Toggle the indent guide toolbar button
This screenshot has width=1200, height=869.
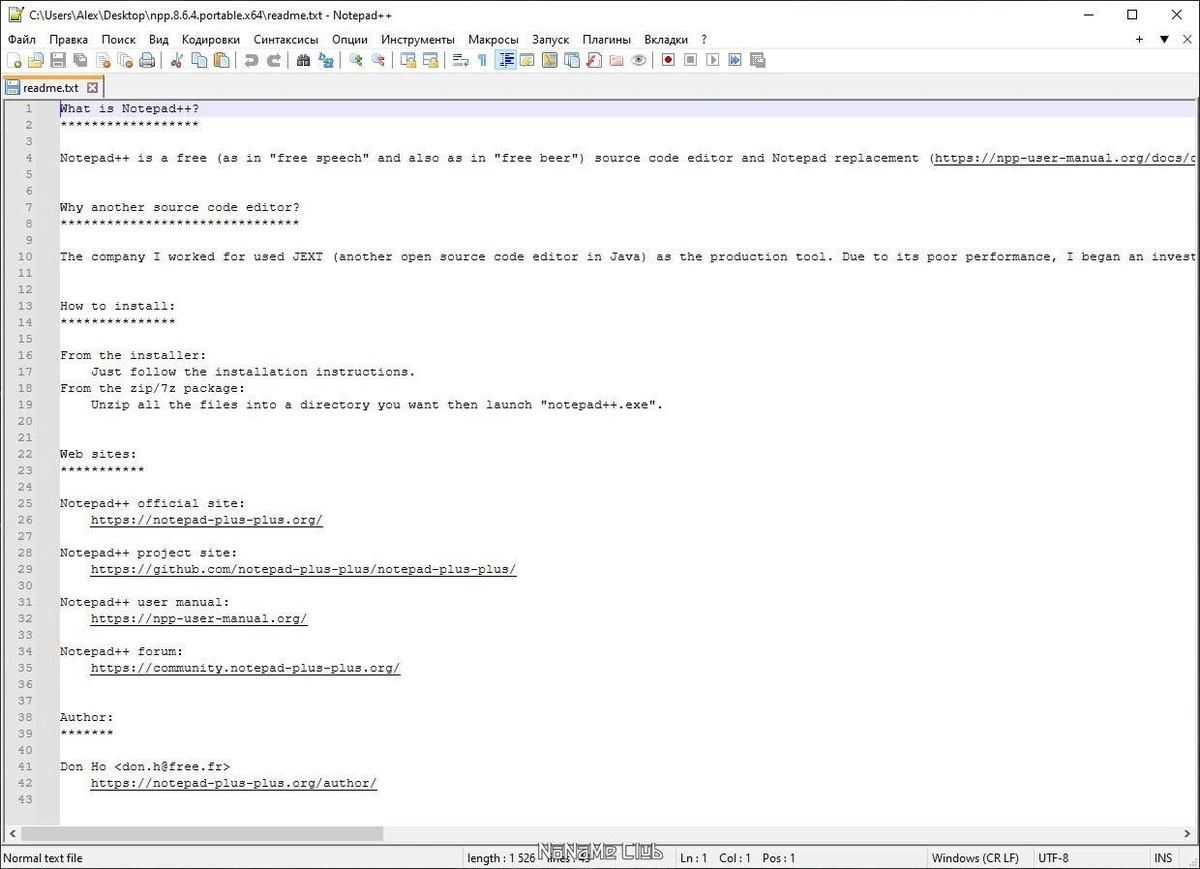point(506,60)
